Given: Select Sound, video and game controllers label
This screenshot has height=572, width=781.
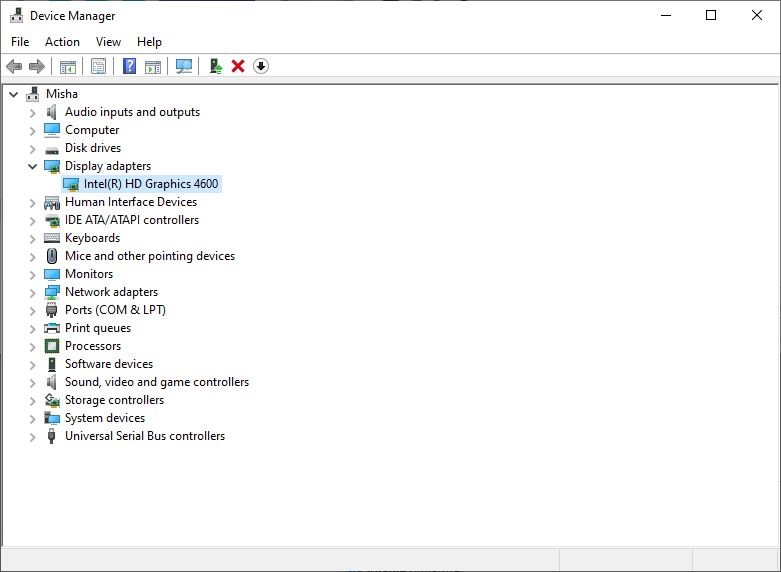Looking at the screenshot, I should point(157,382).
